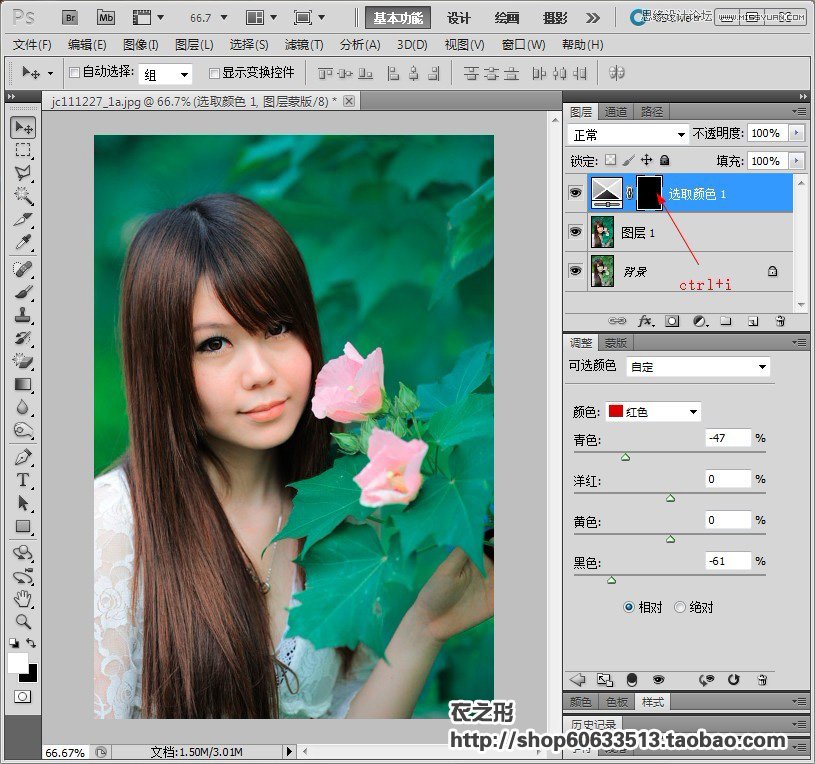Toggle adjustment layer visibility in Adjustments panel
815x764 pixels.
coord(658,679)
